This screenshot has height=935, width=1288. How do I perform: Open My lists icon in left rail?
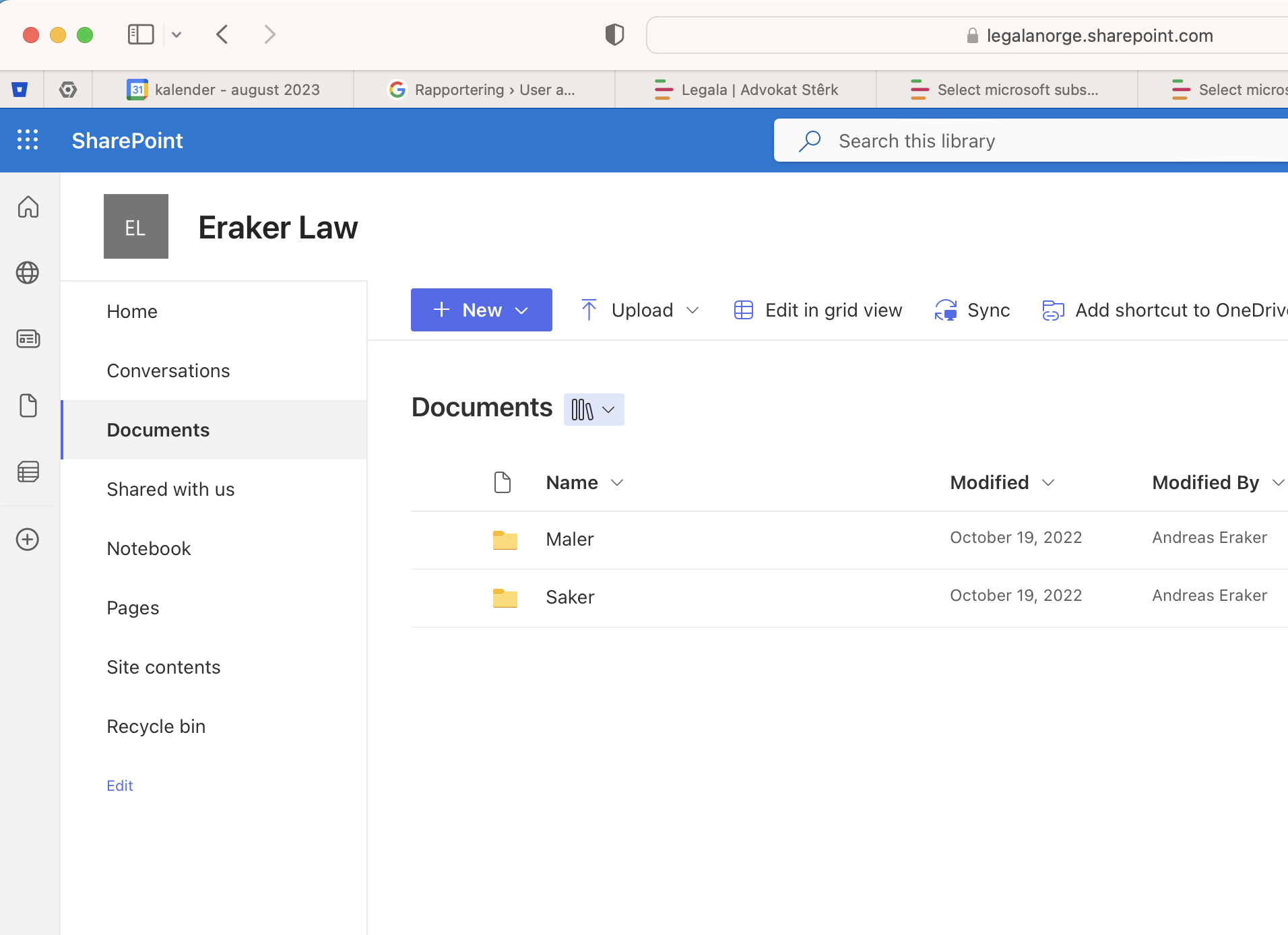28,472
